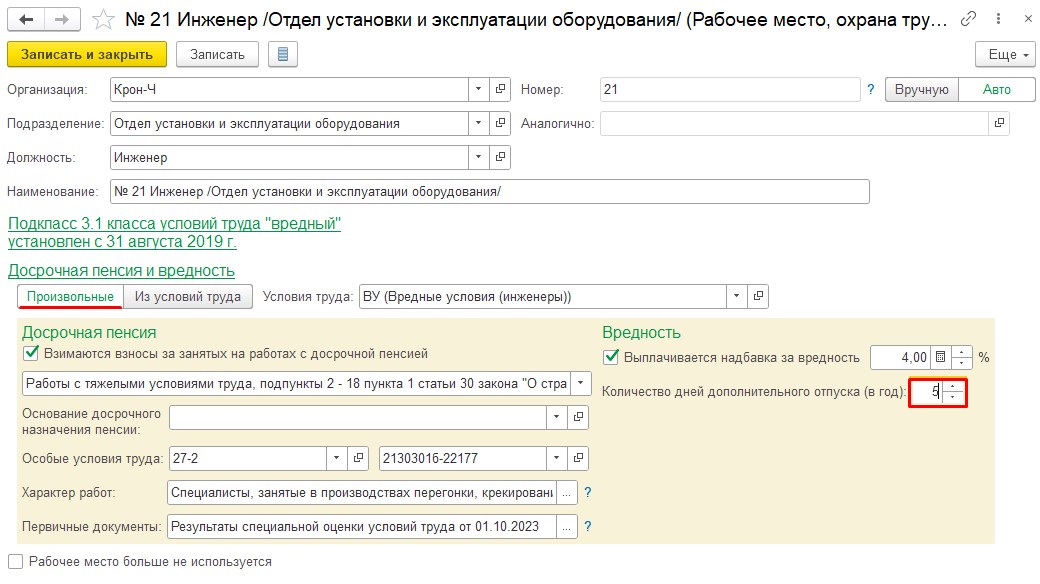The height and width of the screenshot is (584, 1040).
Task: Enable Рабочее место больше не используется
Action: 15,562
